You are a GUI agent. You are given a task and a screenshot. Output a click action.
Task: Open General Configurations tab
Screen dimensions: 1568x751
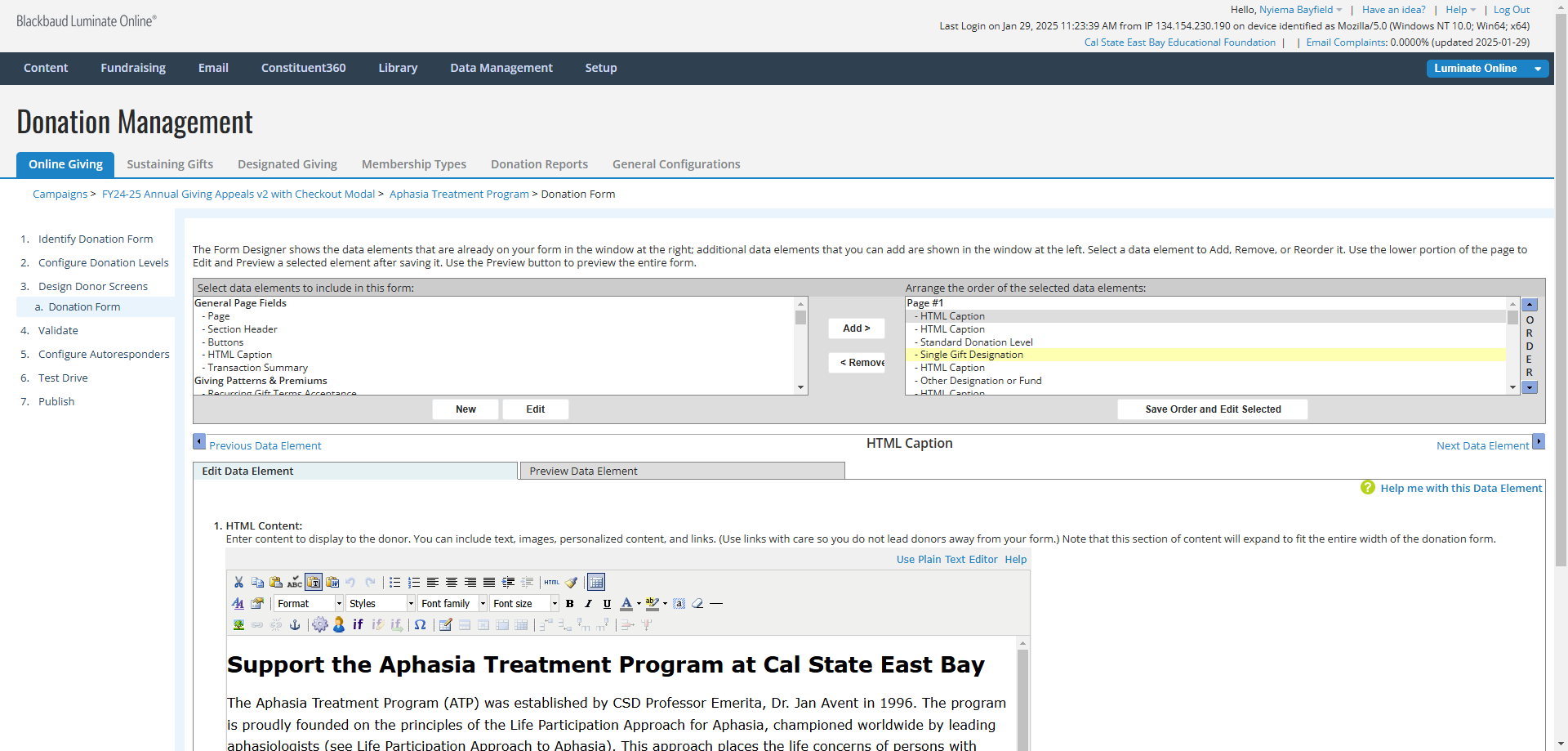(x=676, y=164)
